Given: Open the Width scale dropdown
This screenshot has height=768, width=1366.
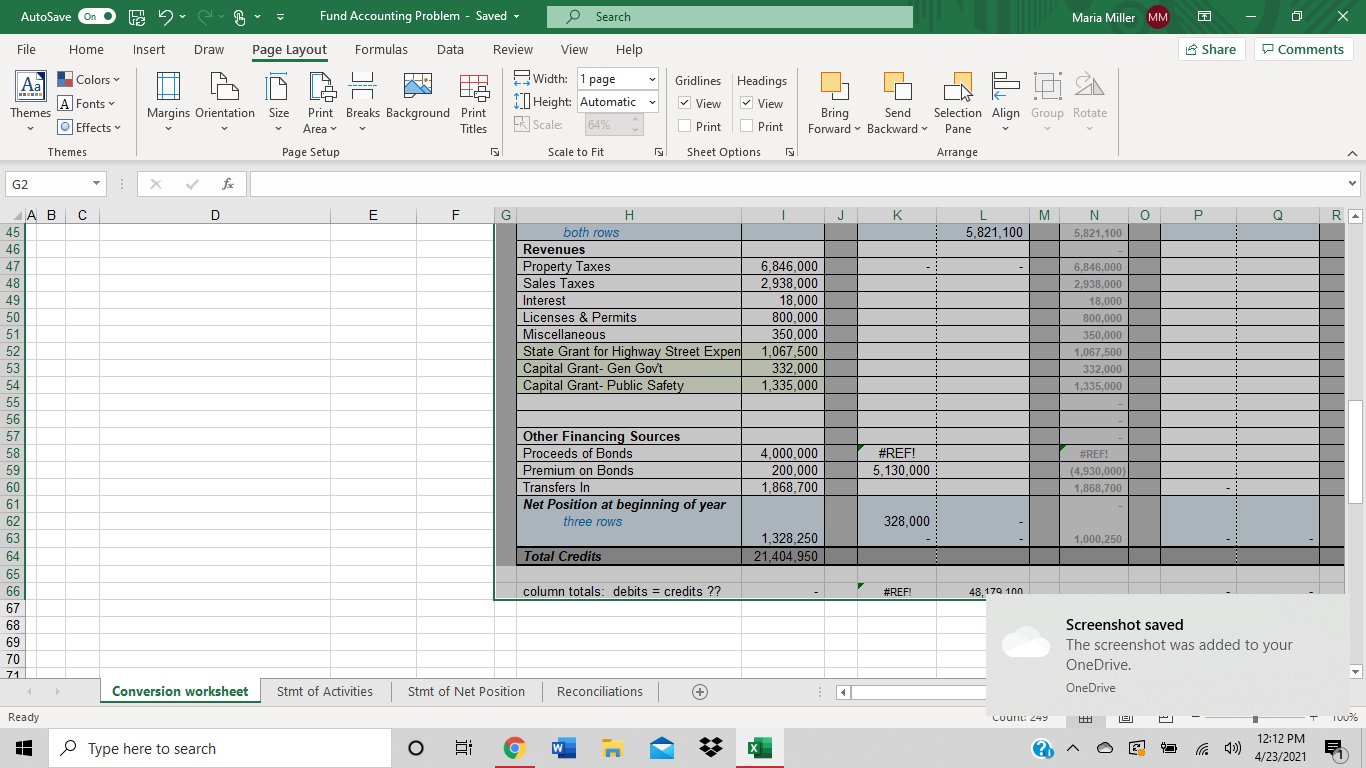Looking at the screenshot, I should coord(651,79).
